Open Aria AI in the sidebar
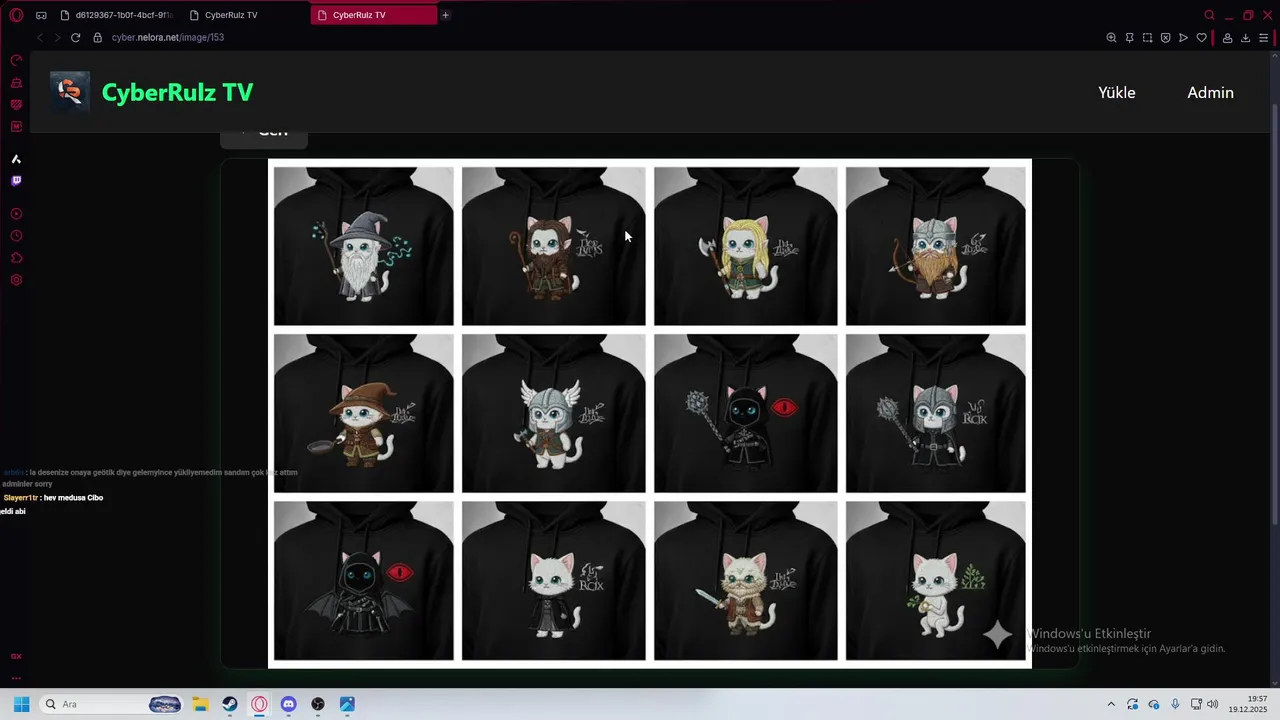Viewport: 1280px width, 720px height. tap(16, 159)
